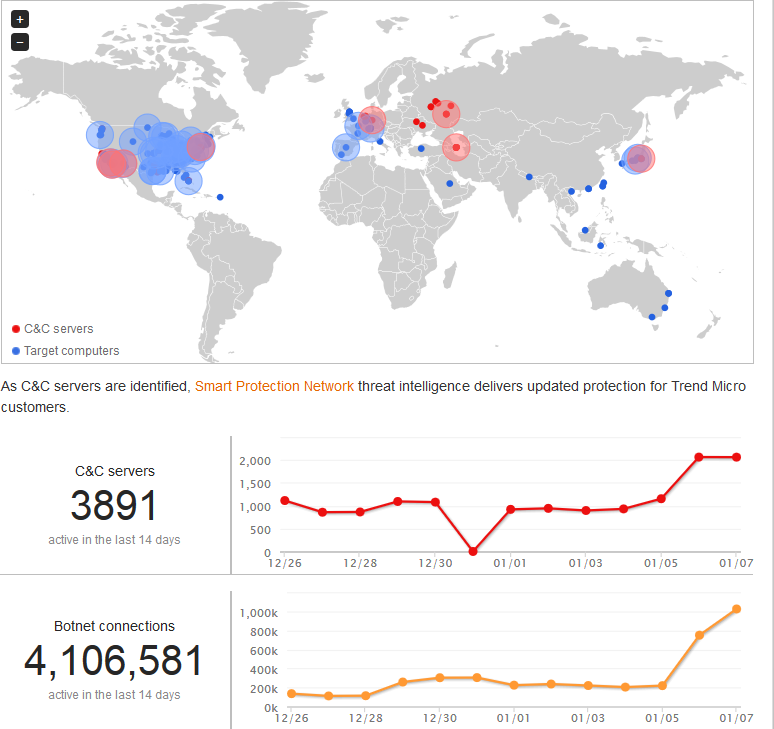The image size is (774, 729).
Task: Click the blue target circle over Spain
Action: (x=346, y=148)
